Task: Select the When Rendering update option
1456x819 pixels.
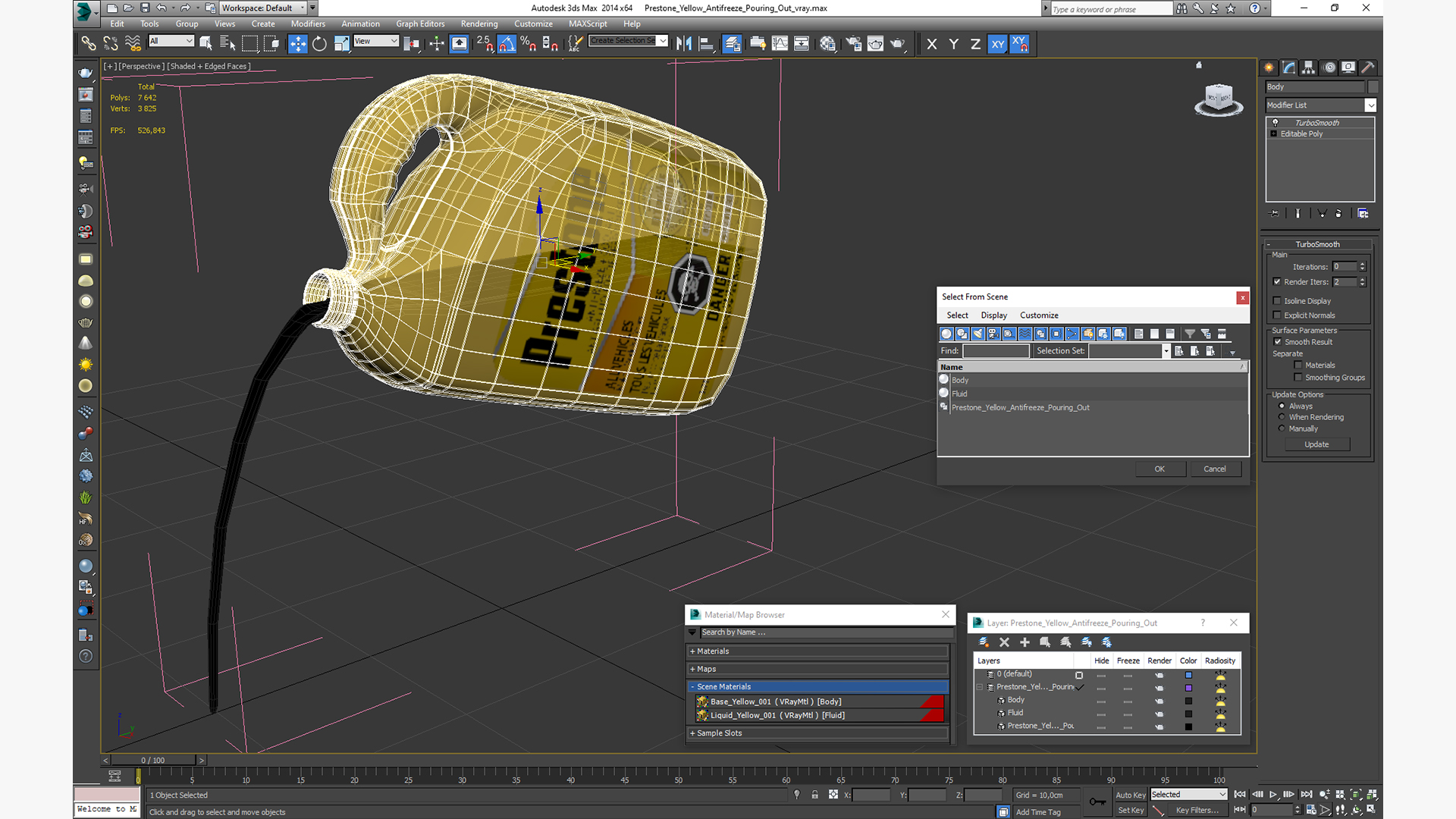Action: coord(1282,417)
